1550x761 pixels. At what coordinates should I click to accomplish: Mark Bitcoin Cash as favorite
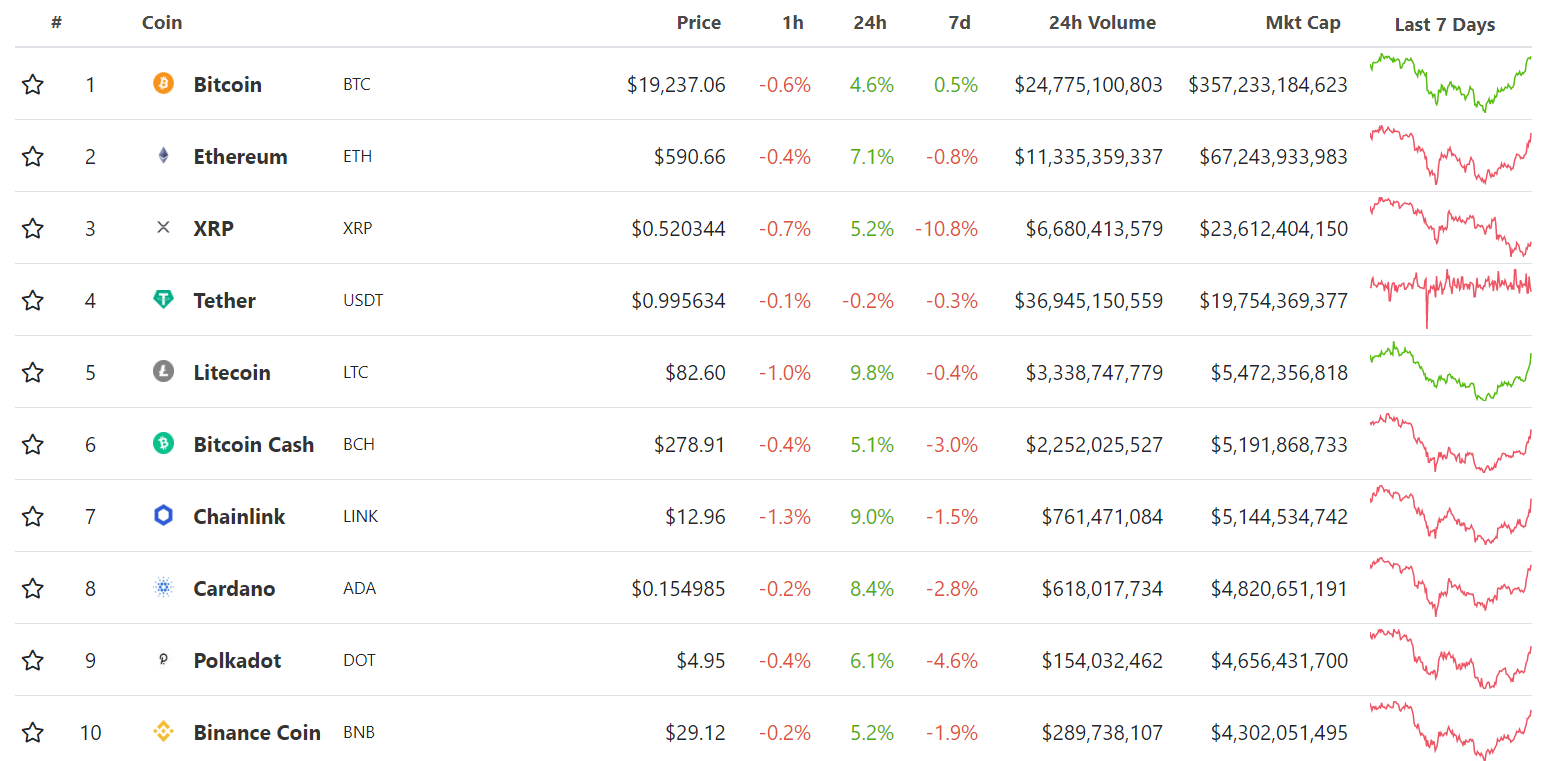tap(33, 444)
